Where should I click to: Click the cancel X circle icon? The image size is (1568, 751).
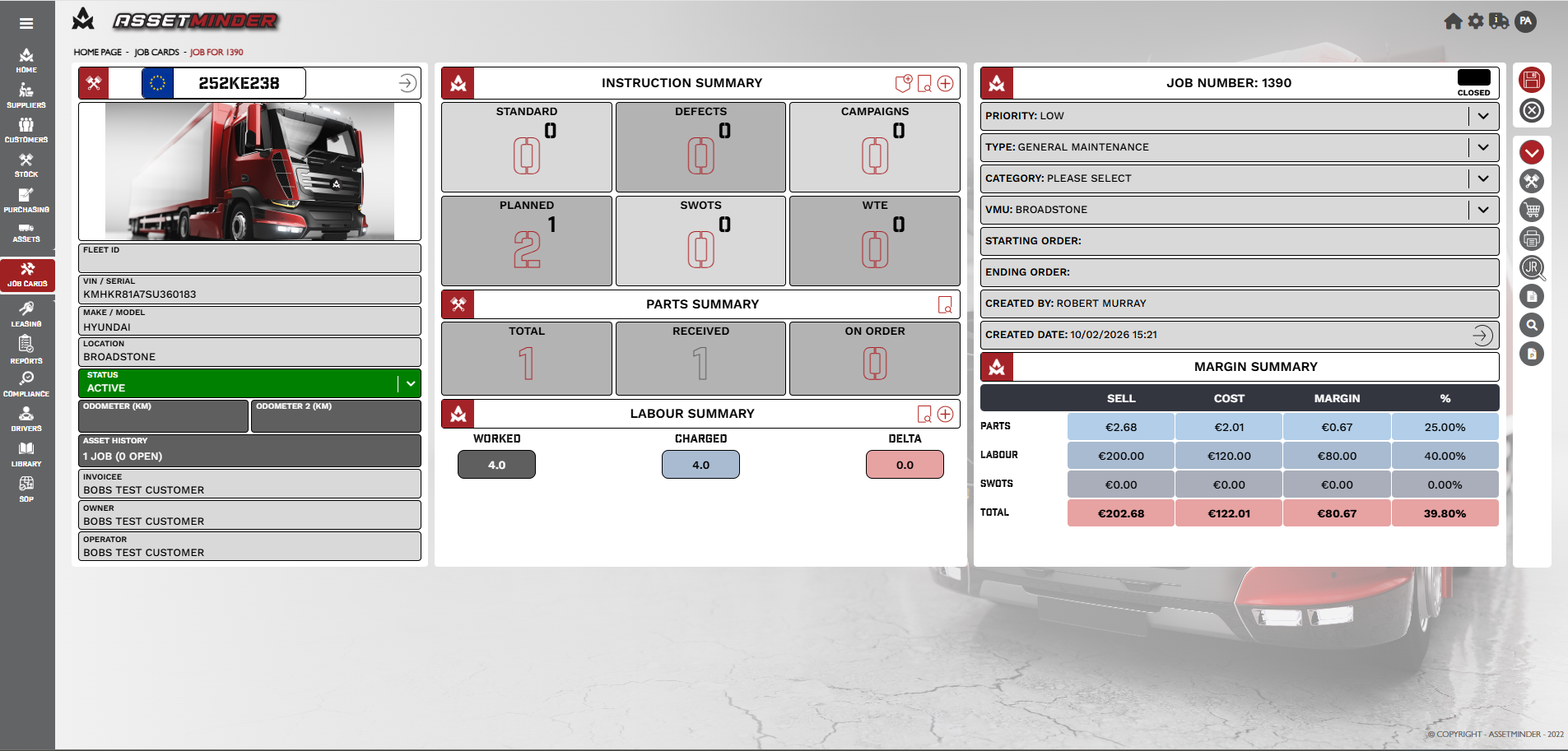coord(1531,110)
